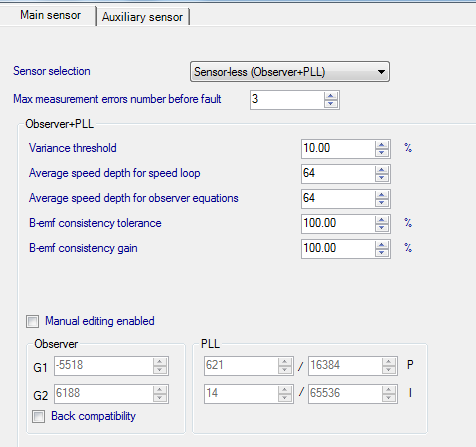Click the Observer G2 value field
This screenshot has height=447, width=476.
coord(103,394)
